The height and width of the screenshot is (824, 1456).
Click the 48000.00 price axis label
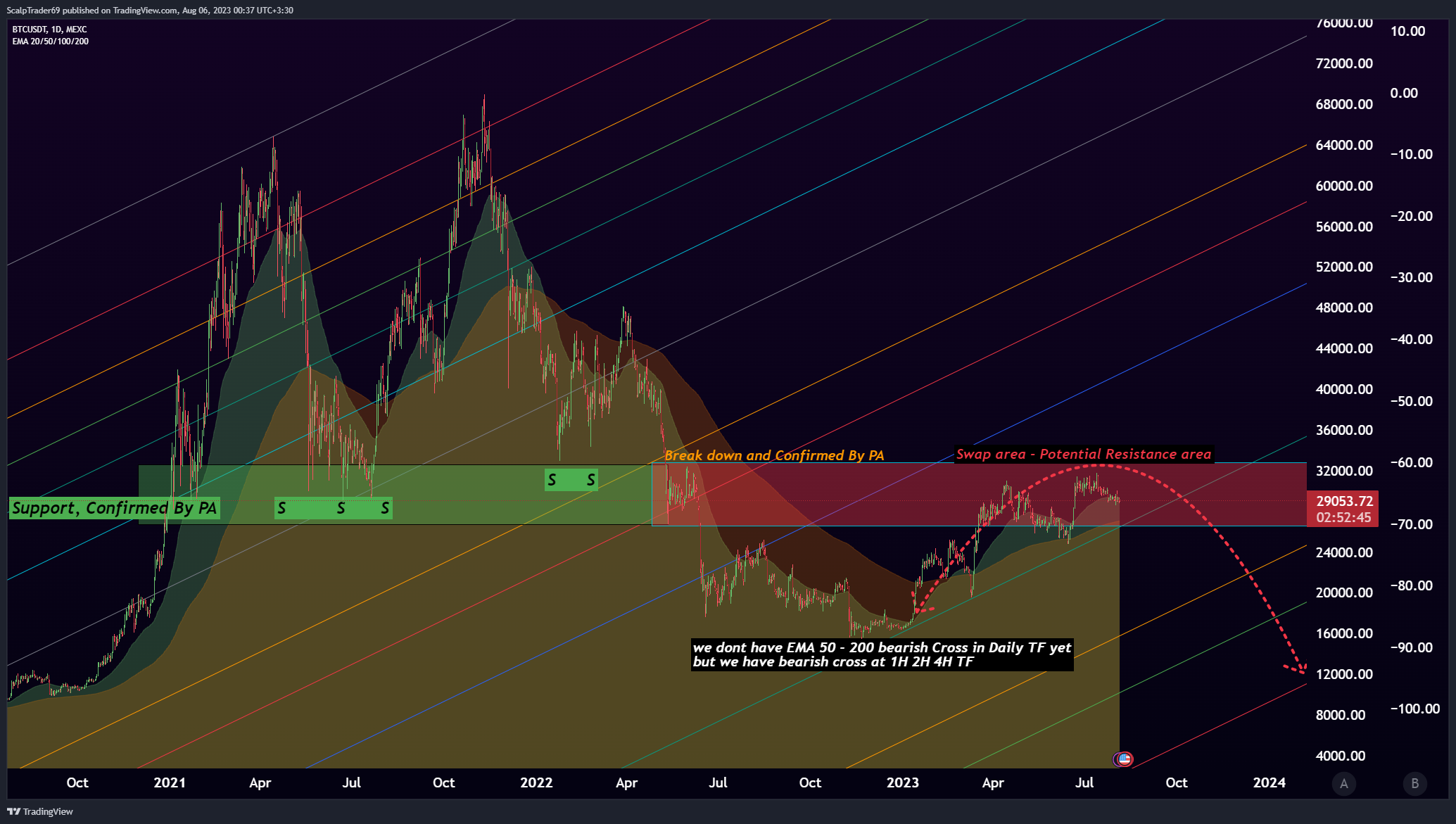(1344, 308)
